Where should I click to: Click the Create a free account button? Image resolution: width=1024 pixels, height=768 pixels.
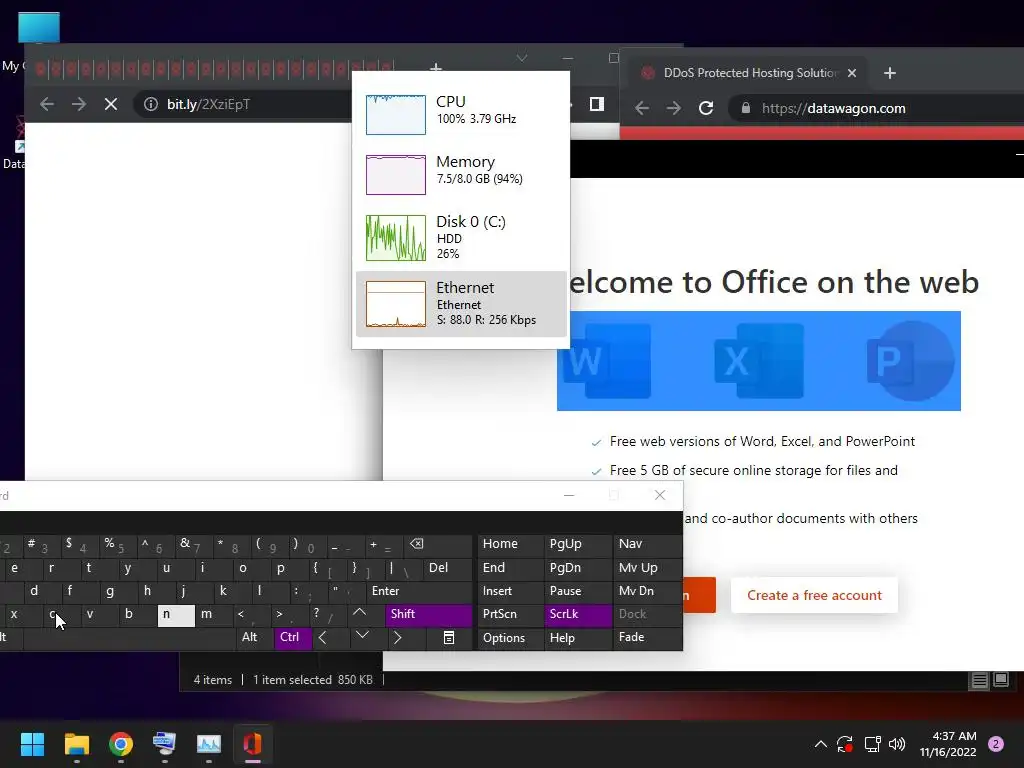point(814,595)
